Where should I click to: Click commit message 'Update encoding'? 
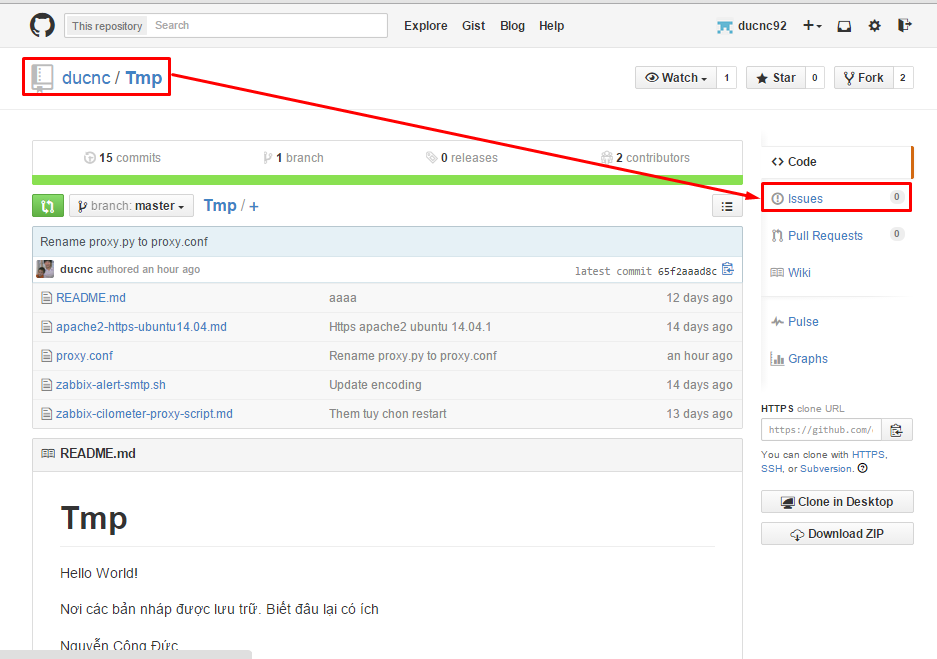click(x=375, y=385)
